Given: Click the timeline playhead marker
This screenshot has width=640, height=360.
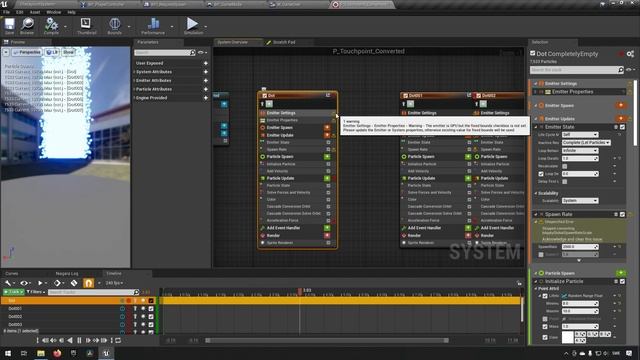Looking at the screenshot, I should point(300,291).
